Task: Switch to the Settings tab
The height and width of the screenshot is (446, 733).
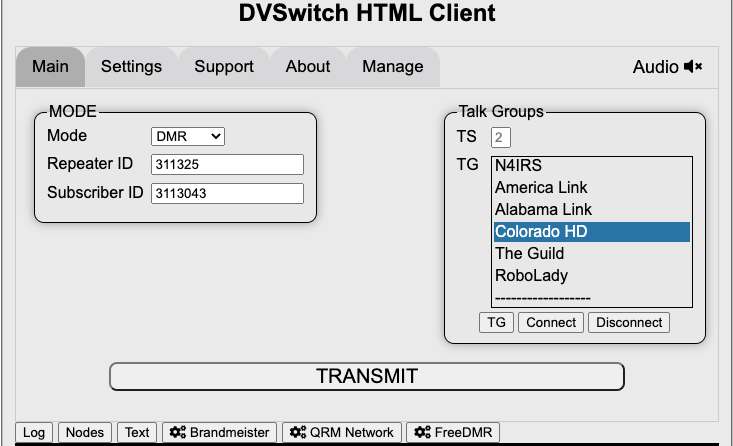Action: (131, 67)
